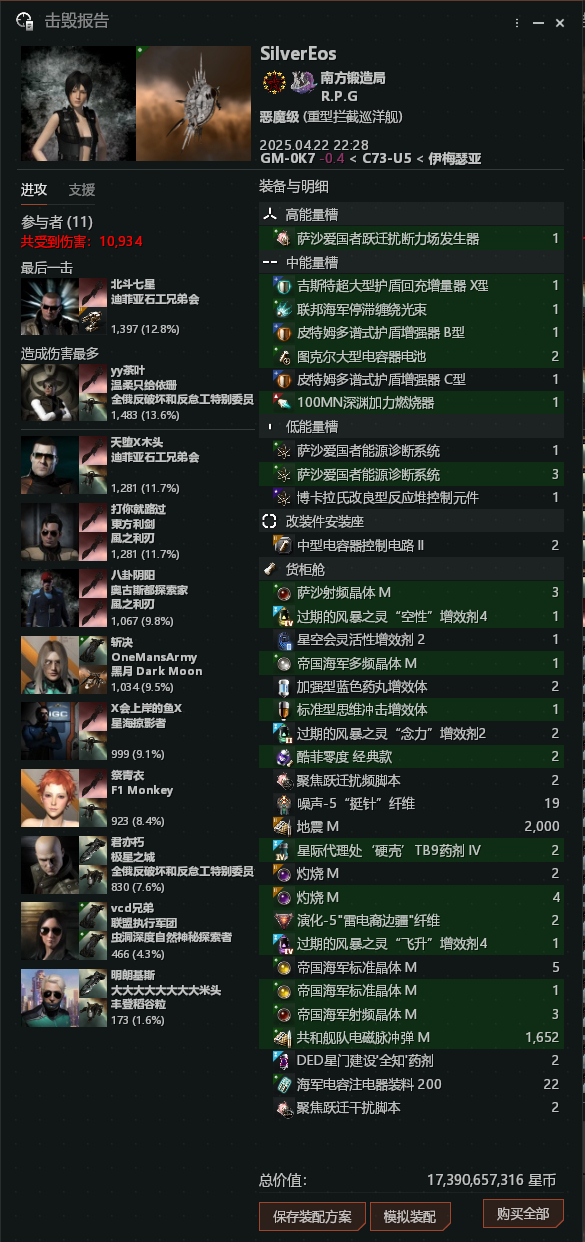Image resolution: width=585 pixels, height=1242 pixels.
Task: Open the window options menu dots
Action: (517, 22)
